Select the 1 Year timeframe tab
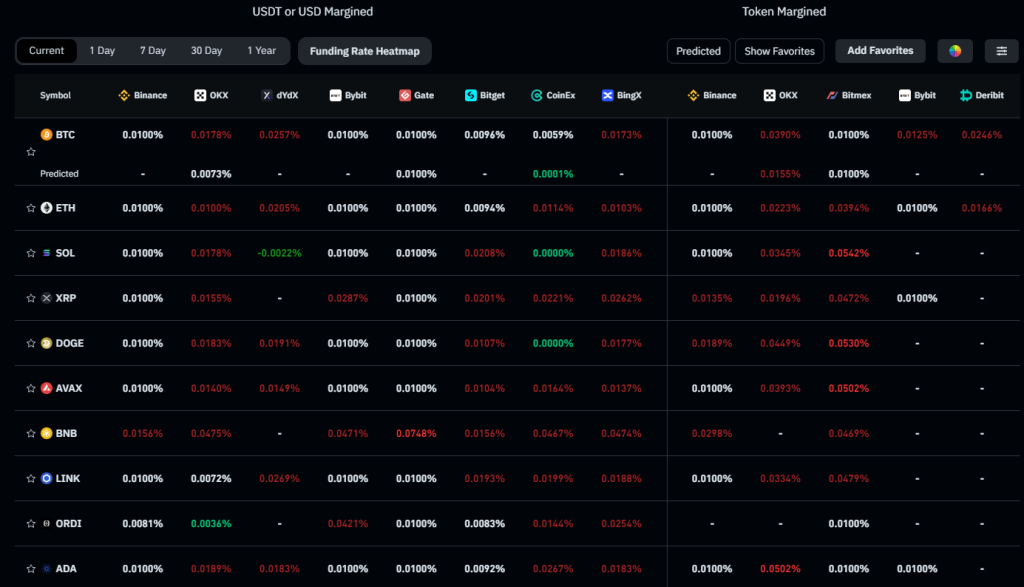Screen dimensions: 1024x587 [x=262, y=51]
